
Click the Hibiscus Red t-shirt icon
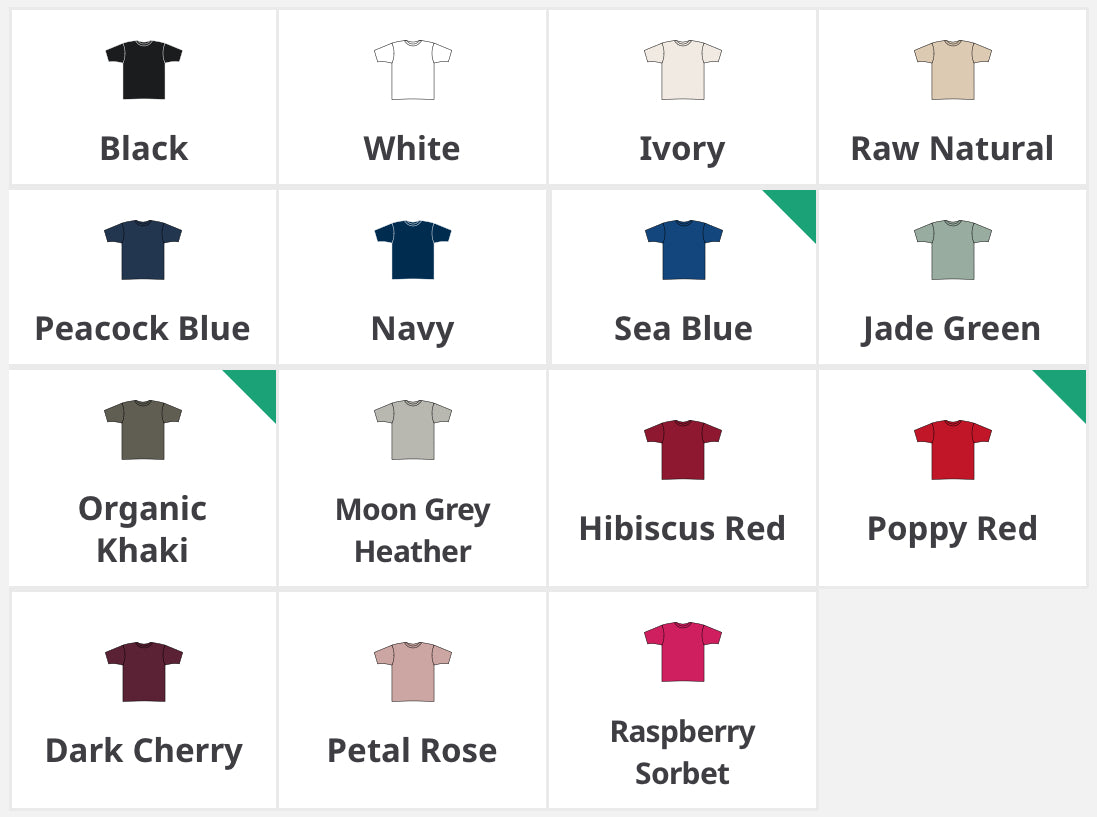[682, 450]
